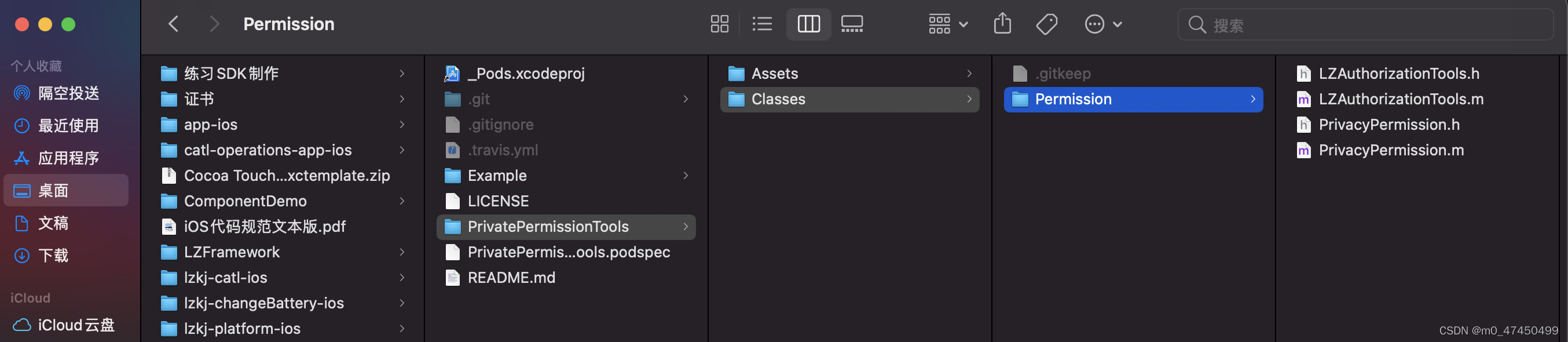Open the group-by dropdown
1568x342 pixels.
(947, 24)
